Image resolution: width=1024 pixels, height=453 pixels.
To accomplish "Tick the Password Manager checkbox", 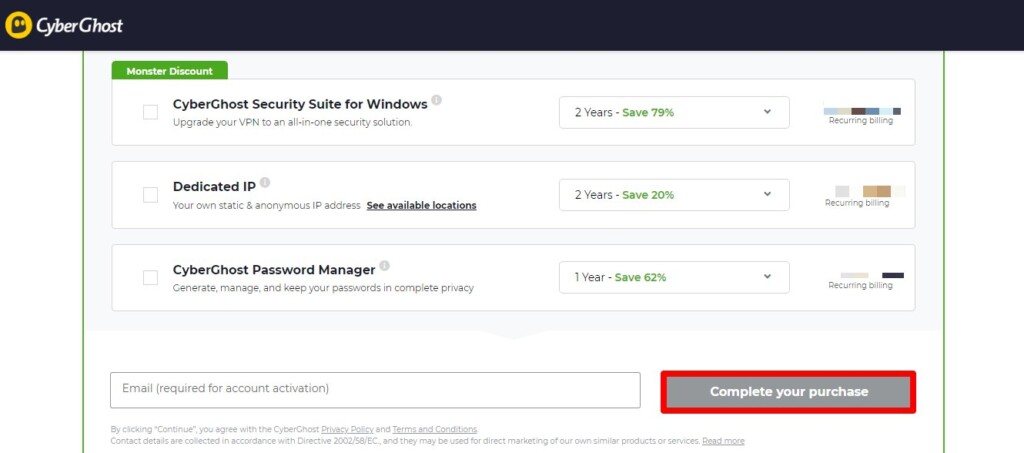I will click(x=150, y=277).
